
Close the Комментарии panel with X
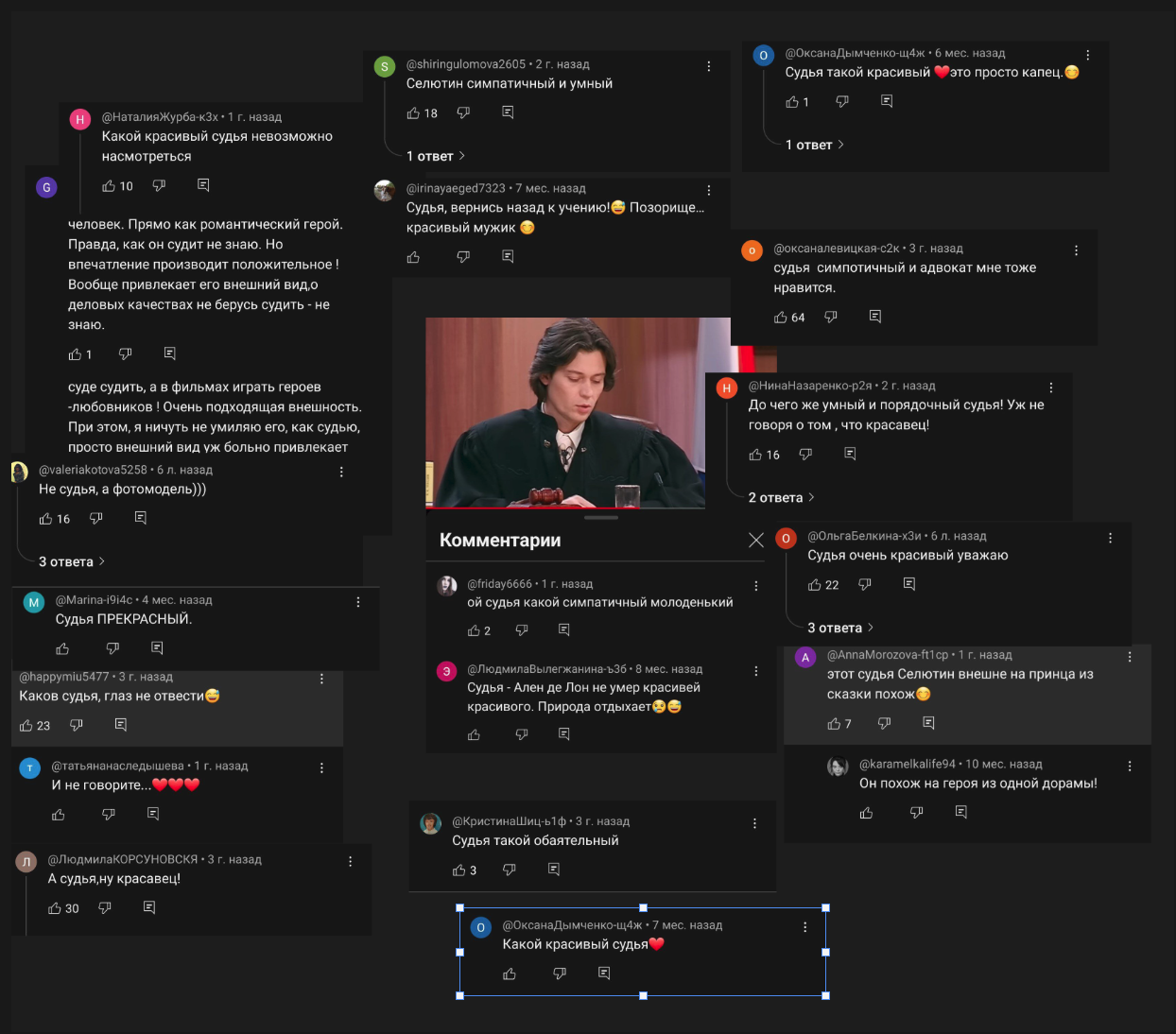(756, 540)
